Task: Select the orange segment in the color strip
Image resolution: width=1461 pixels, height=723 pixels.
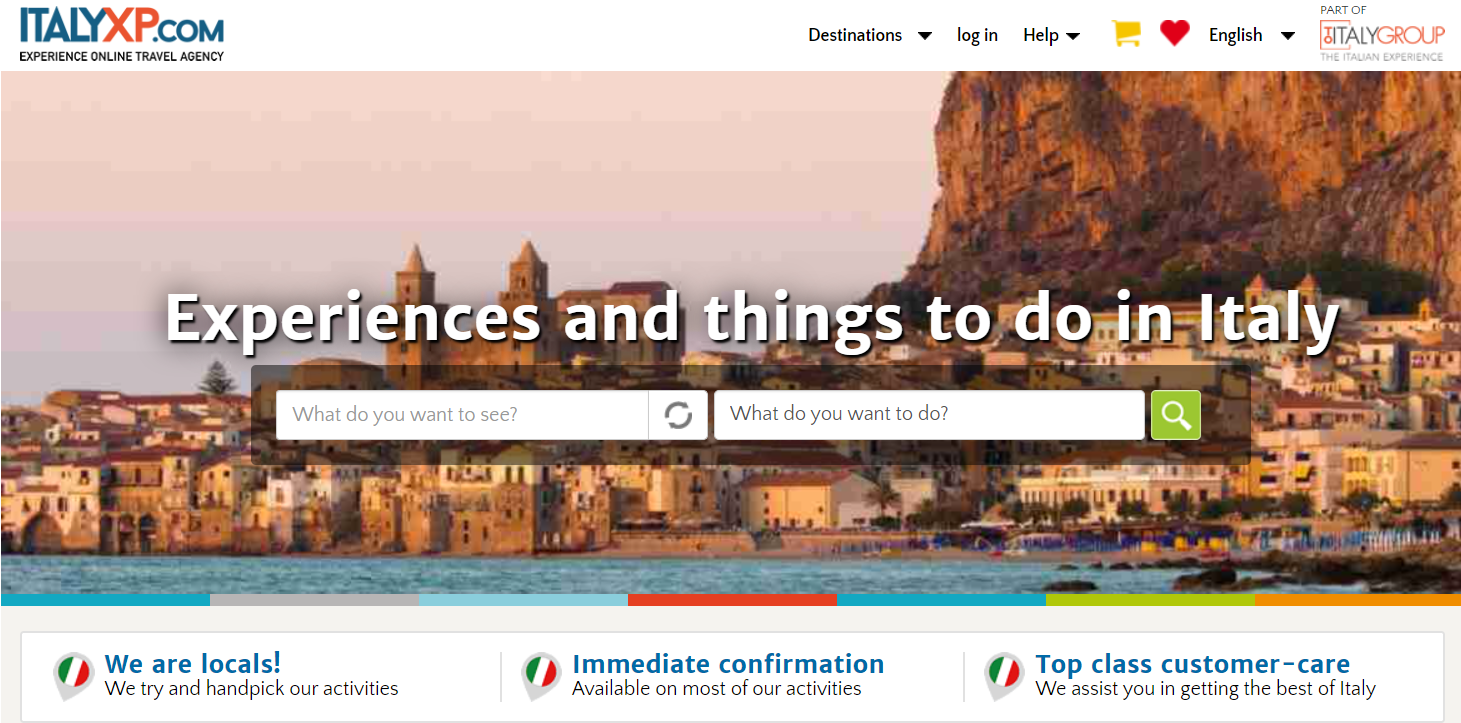Action: [x=1358, y=600]
